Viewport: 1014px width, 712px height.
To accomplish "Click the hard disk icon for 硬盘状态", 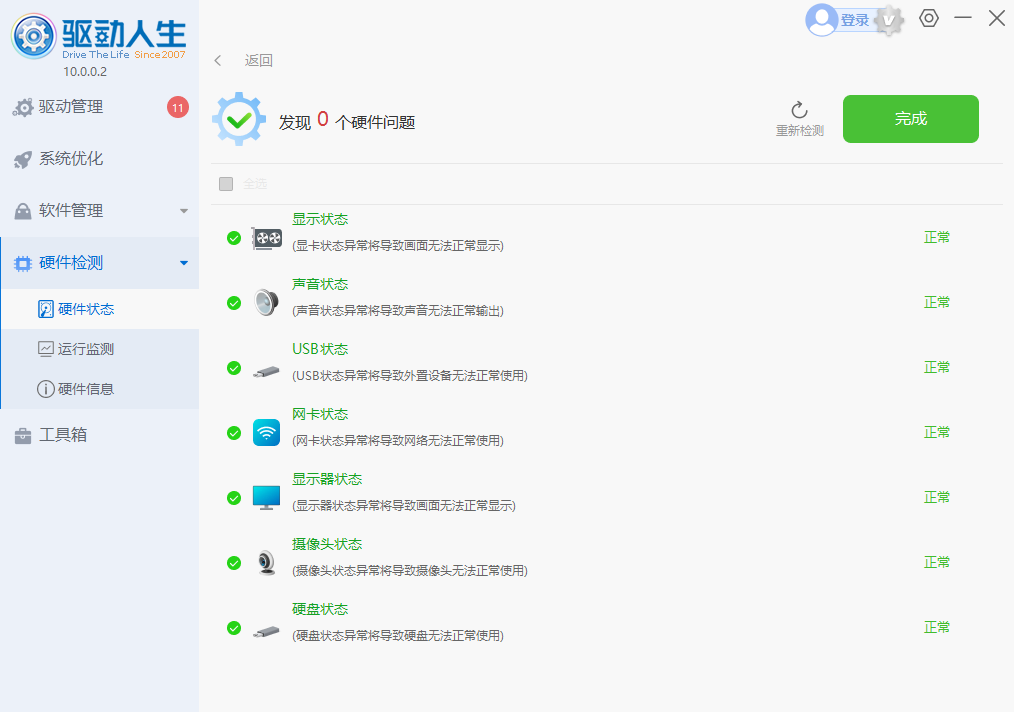I will pyautogui.click(x=265, y=628).
